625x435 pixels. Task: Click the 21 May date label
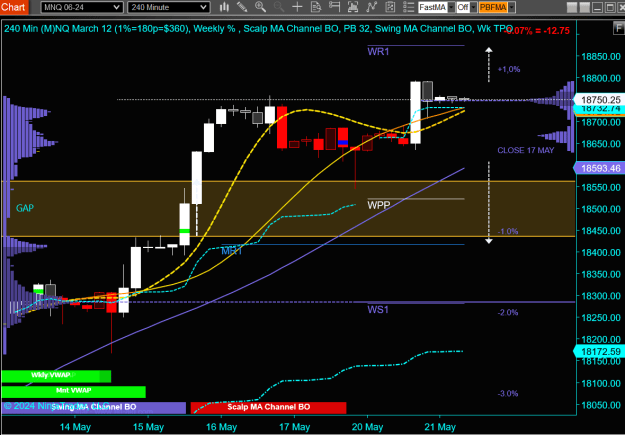tap(440, 427)
